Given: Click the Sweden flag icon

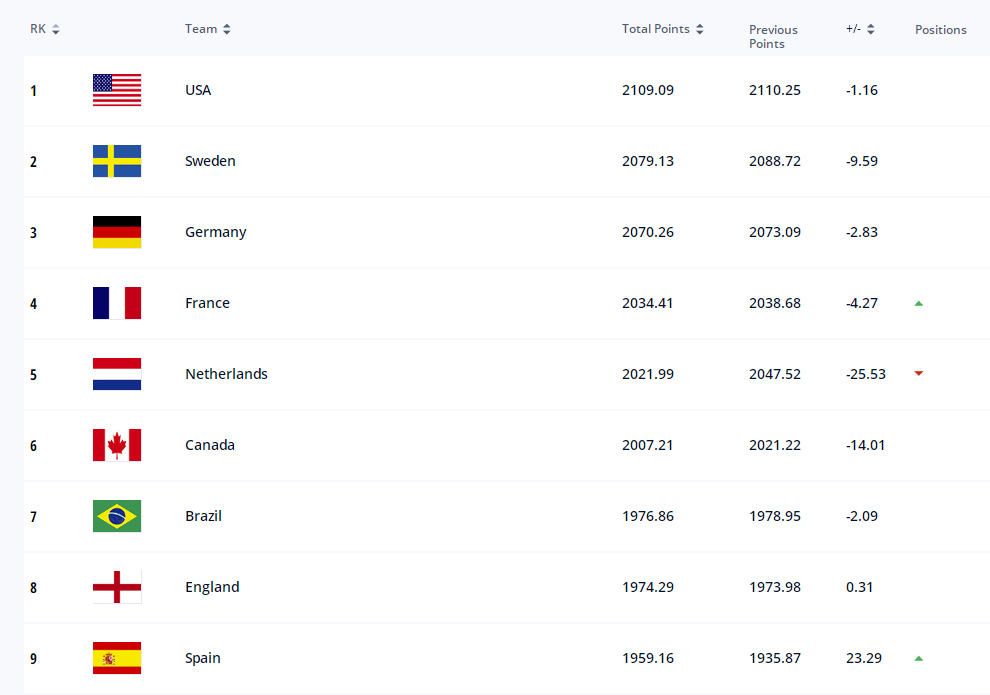Looking at the screenshot, I should [x=117, y=161].
